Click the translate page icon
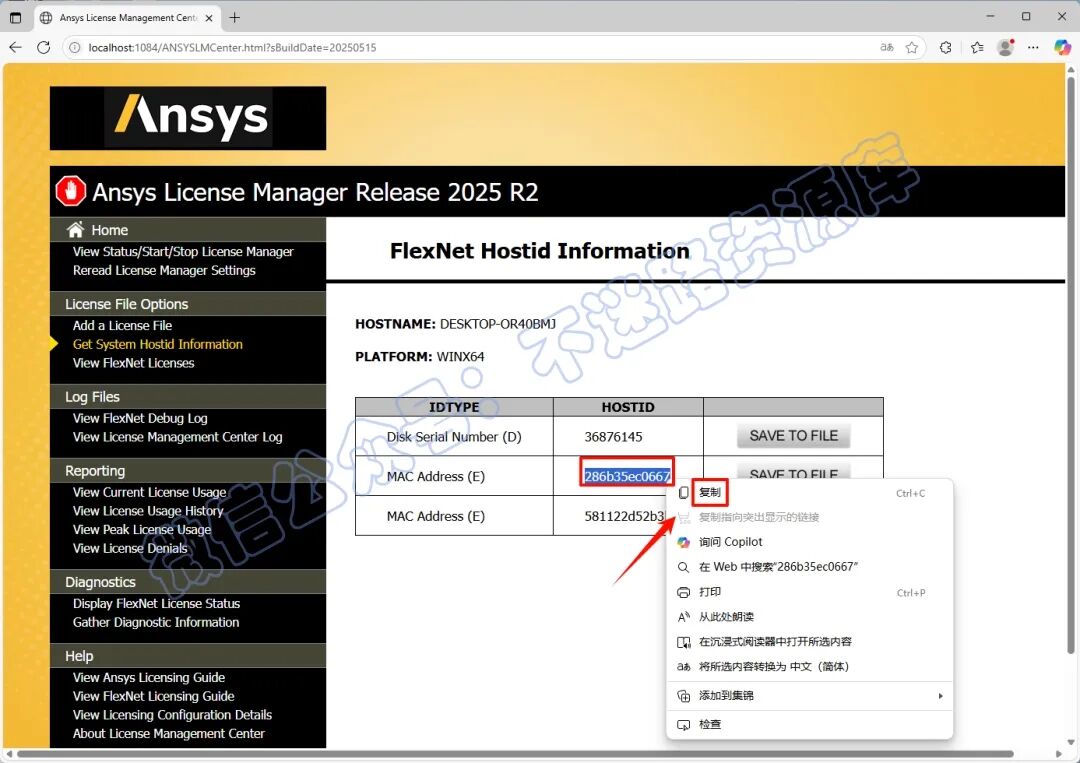Image resolution: width=1080 pixels, height=763 pixels. pyautogui.click(x=886, y=48)
